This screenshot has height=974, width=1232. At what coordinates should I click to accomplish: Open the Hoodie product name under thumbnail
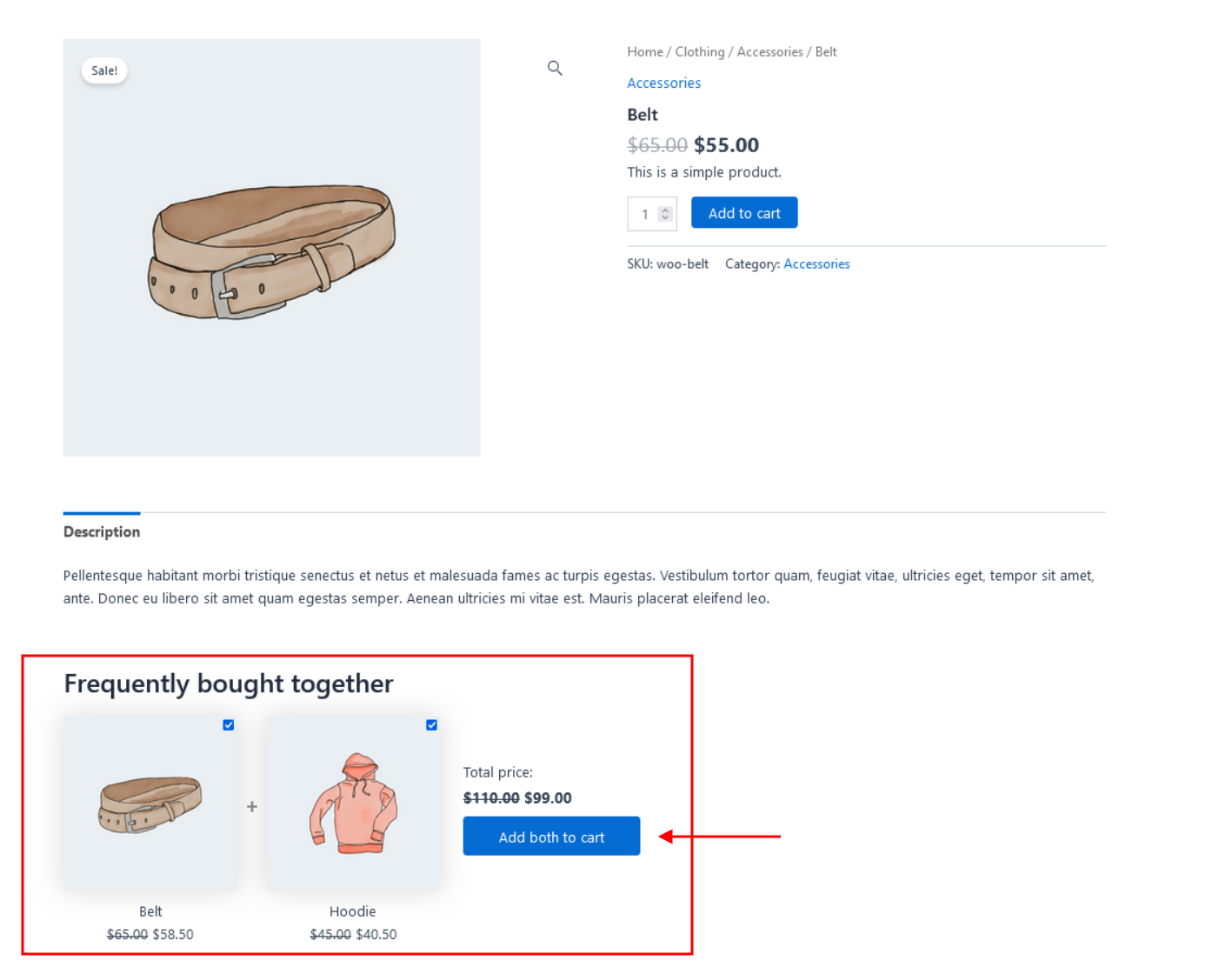[352, 911]
